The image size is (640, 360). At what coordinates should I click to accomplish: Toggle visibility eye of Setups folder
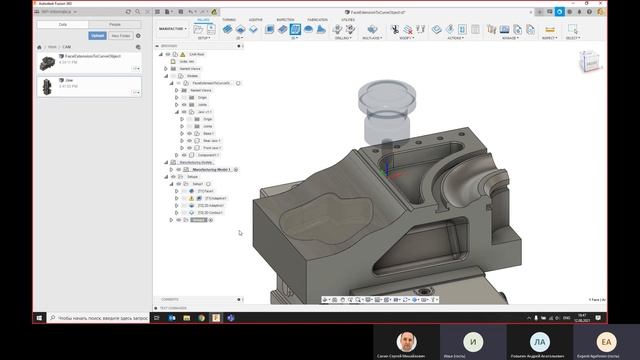click(x=173, y=177)
